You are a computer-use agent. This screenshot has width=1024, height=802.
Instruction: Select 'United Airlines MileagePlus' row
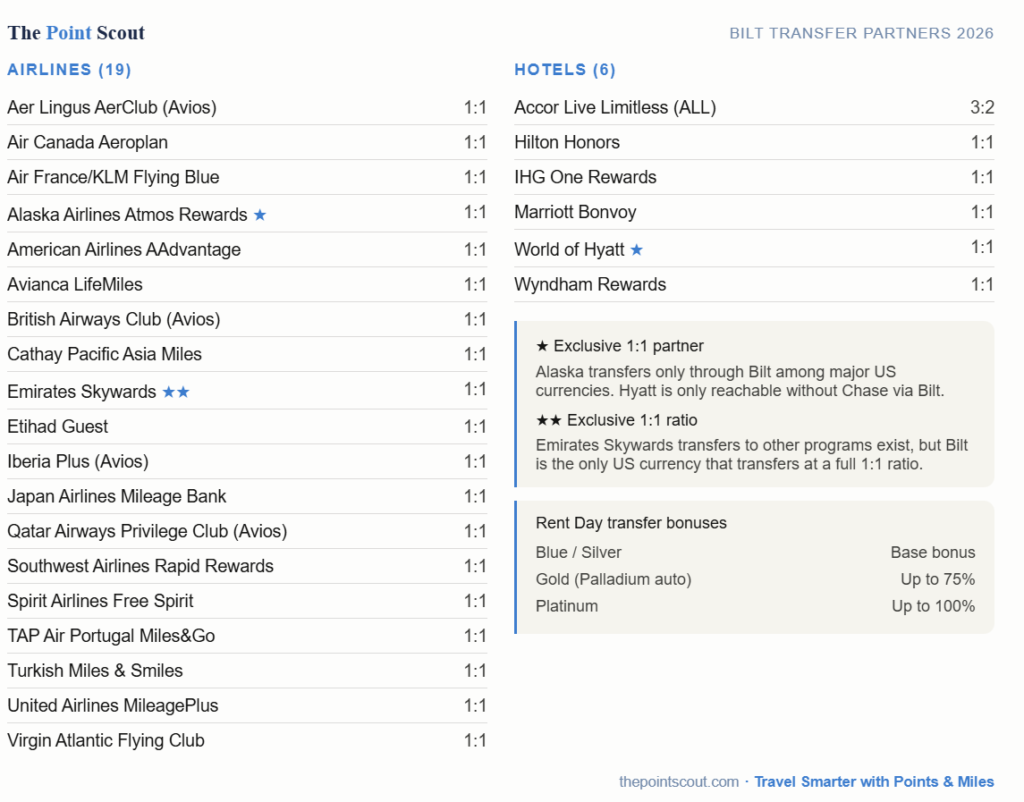click(x=247, y=705)
